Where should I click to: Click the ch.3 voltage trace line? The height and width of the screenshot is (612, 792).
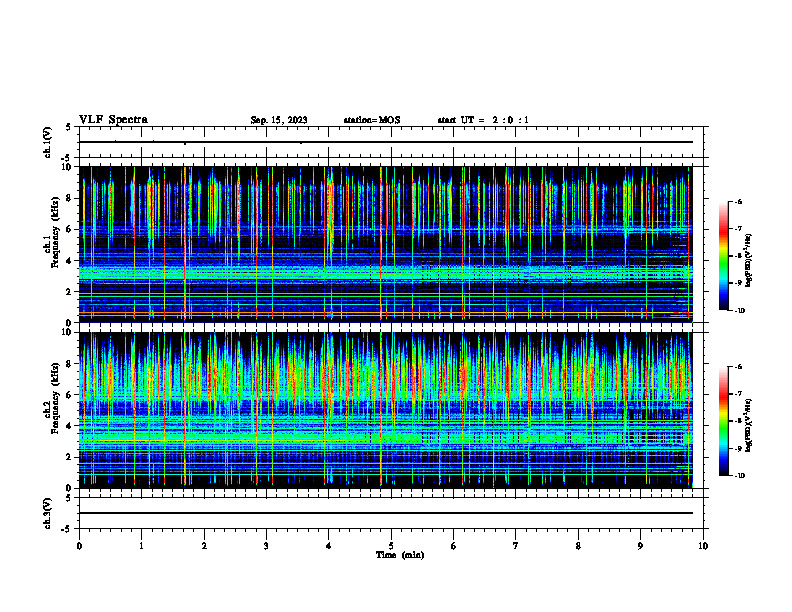386,513
